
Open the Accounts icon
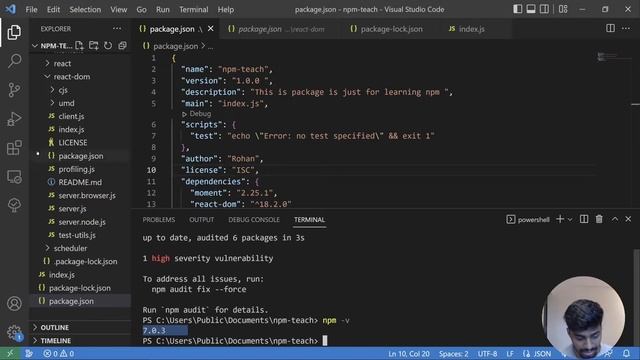14,304
